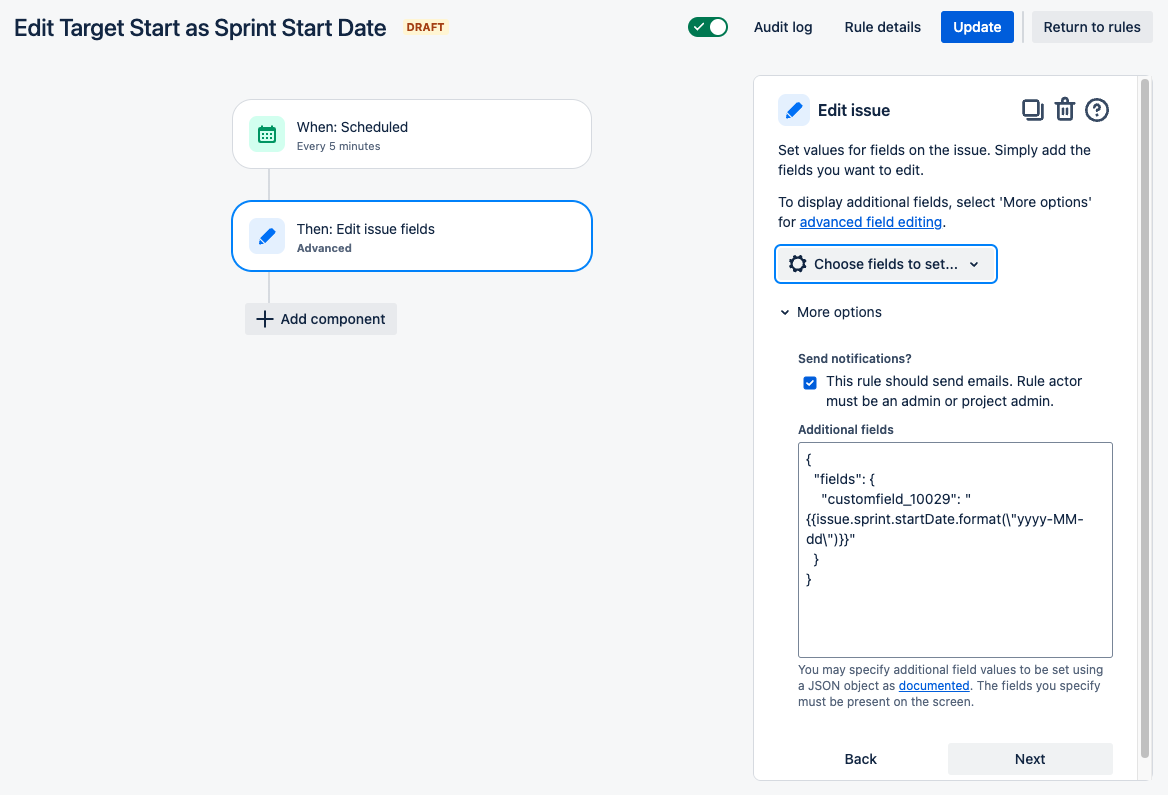The image size is (1168, 795).
Task: Click the Scheduled trigger calendar icon
Action: 267,134
